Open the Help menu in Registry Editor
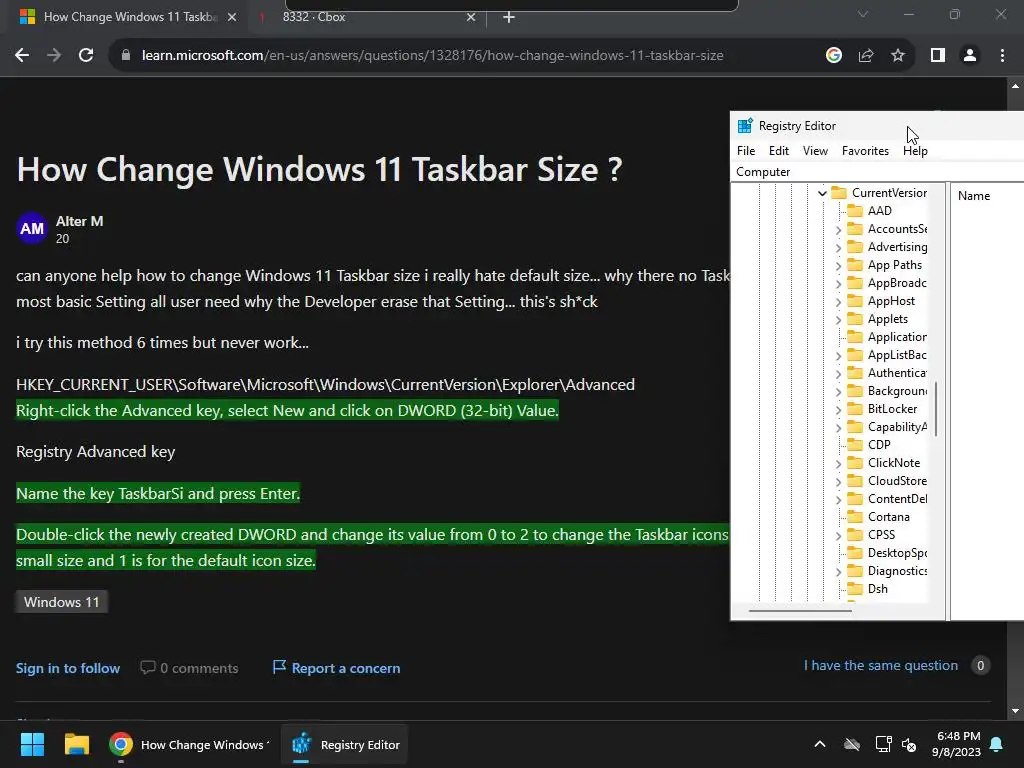Viewport: 1024px width, 768px height. click(x=915, y=151)
